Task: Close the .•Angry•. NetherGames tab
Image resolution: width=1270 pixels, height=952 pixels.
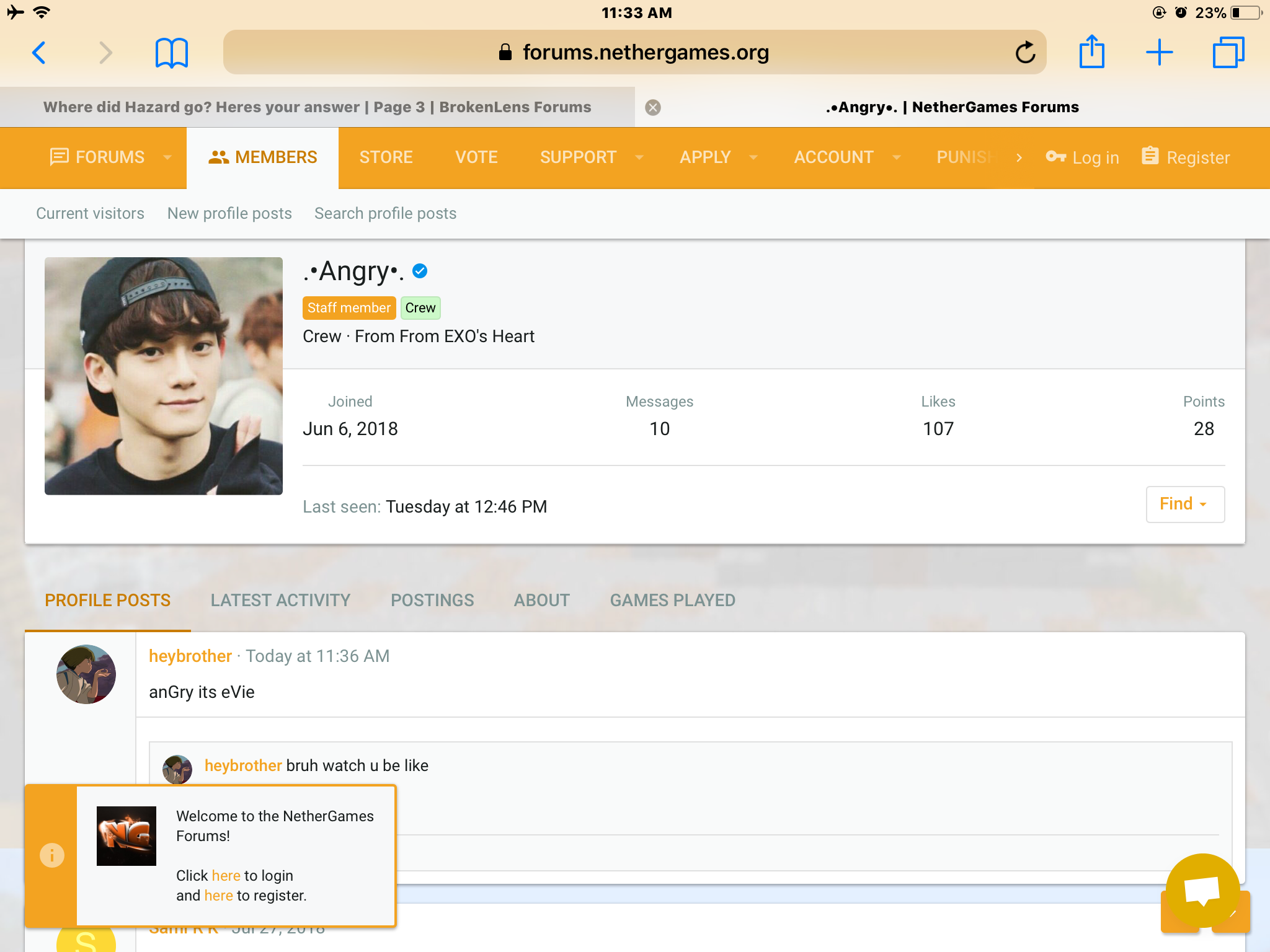Action: point(653,108)
